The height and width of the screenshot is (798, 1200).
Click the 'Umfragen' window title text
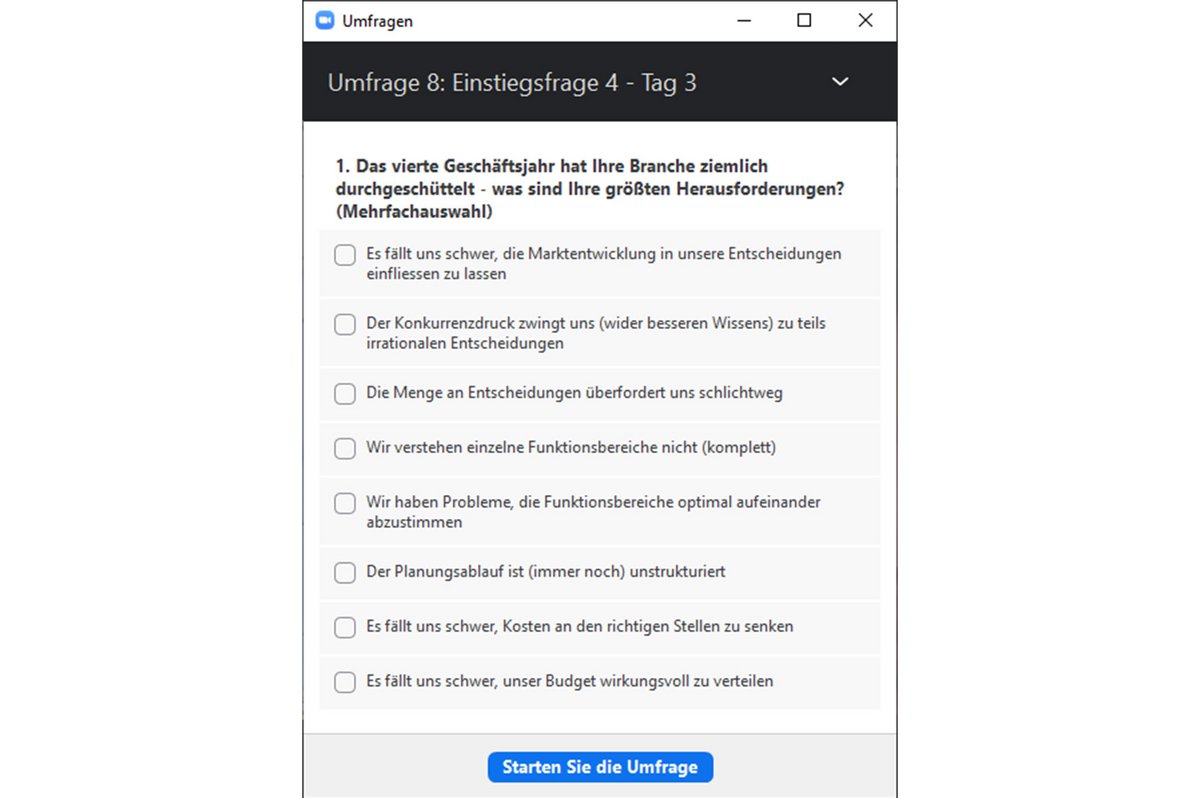coord(377,21)
